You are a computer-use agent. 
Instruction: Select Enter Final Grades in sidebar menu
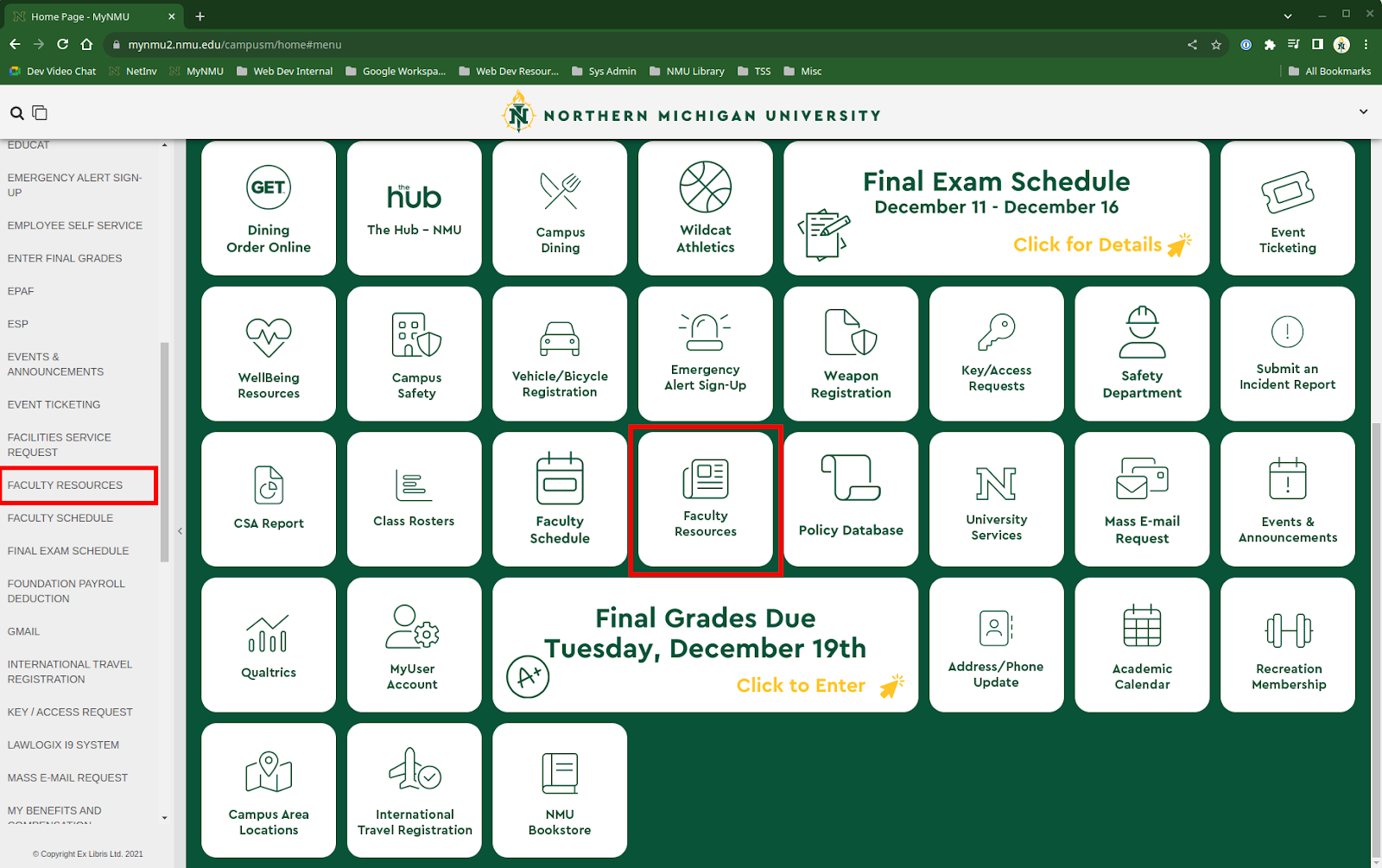(65, 258)
